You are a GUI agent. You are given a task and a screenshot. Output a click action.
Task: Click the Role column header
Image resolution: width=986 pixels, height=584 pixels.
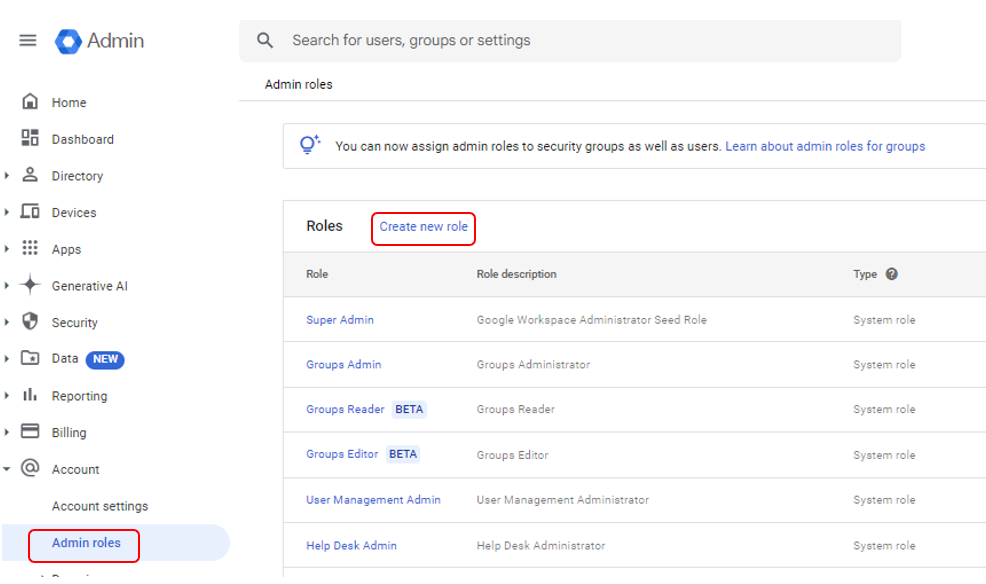click(x=317, y=274)
